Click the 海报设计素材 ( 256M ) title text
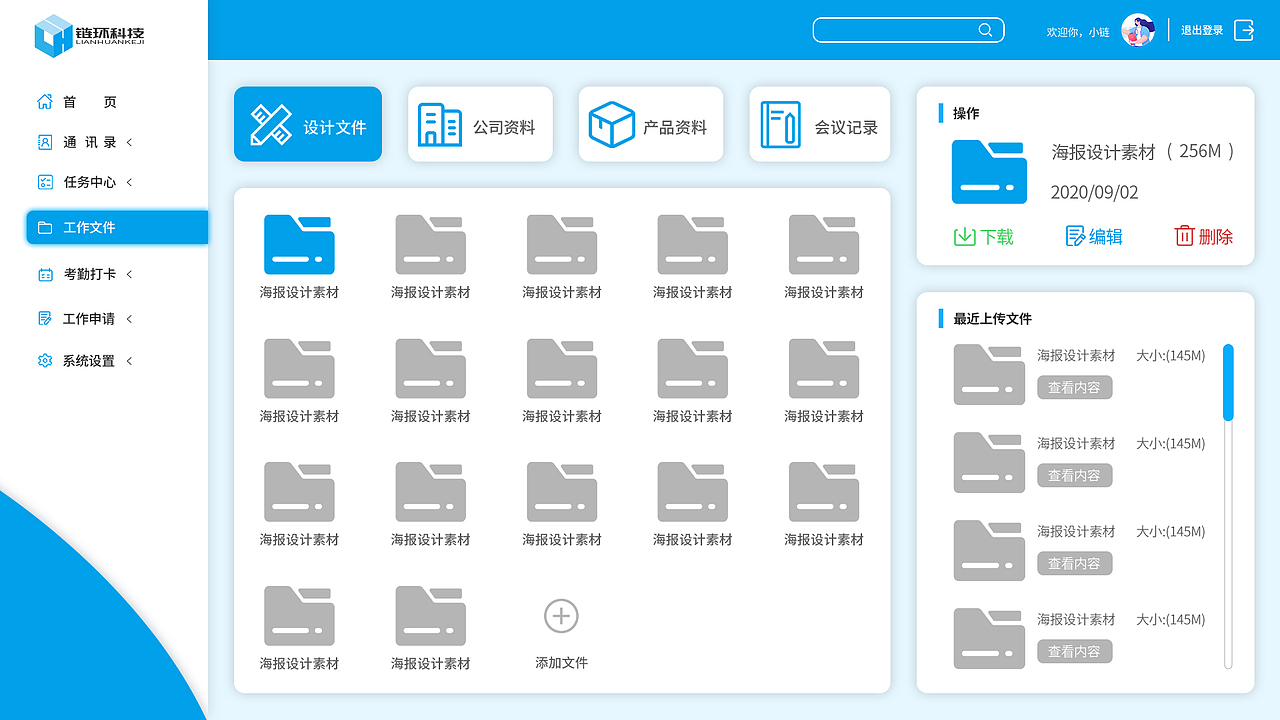 pyautogui.click(x=1144, y=152)
